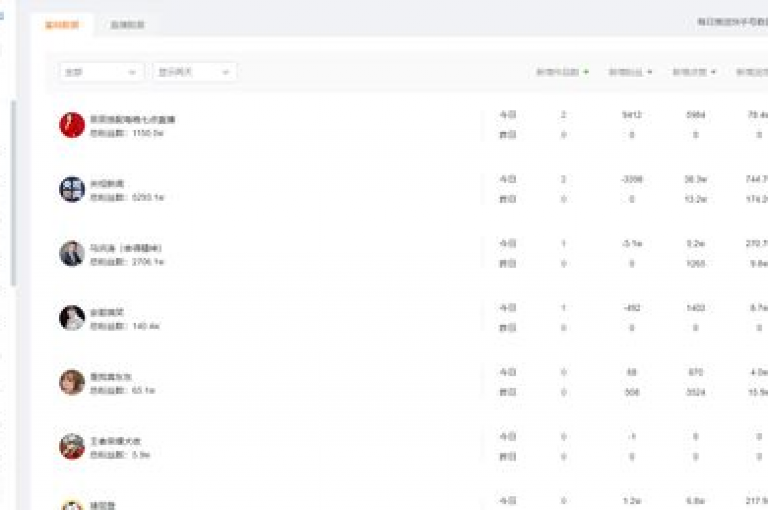Sort by the third column header above 5984

(694, 72)
